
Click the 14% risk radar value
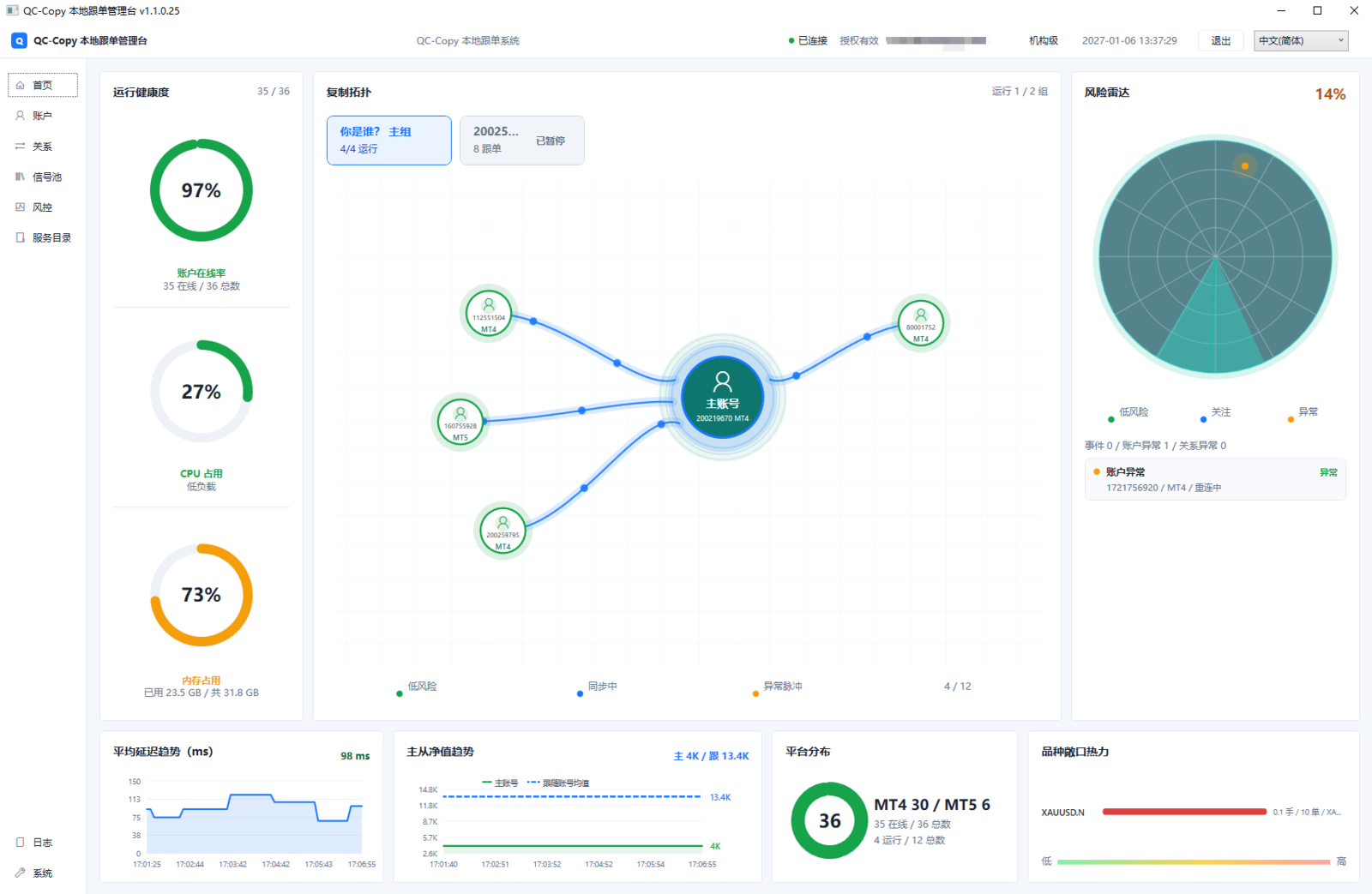coord(1330,94)
